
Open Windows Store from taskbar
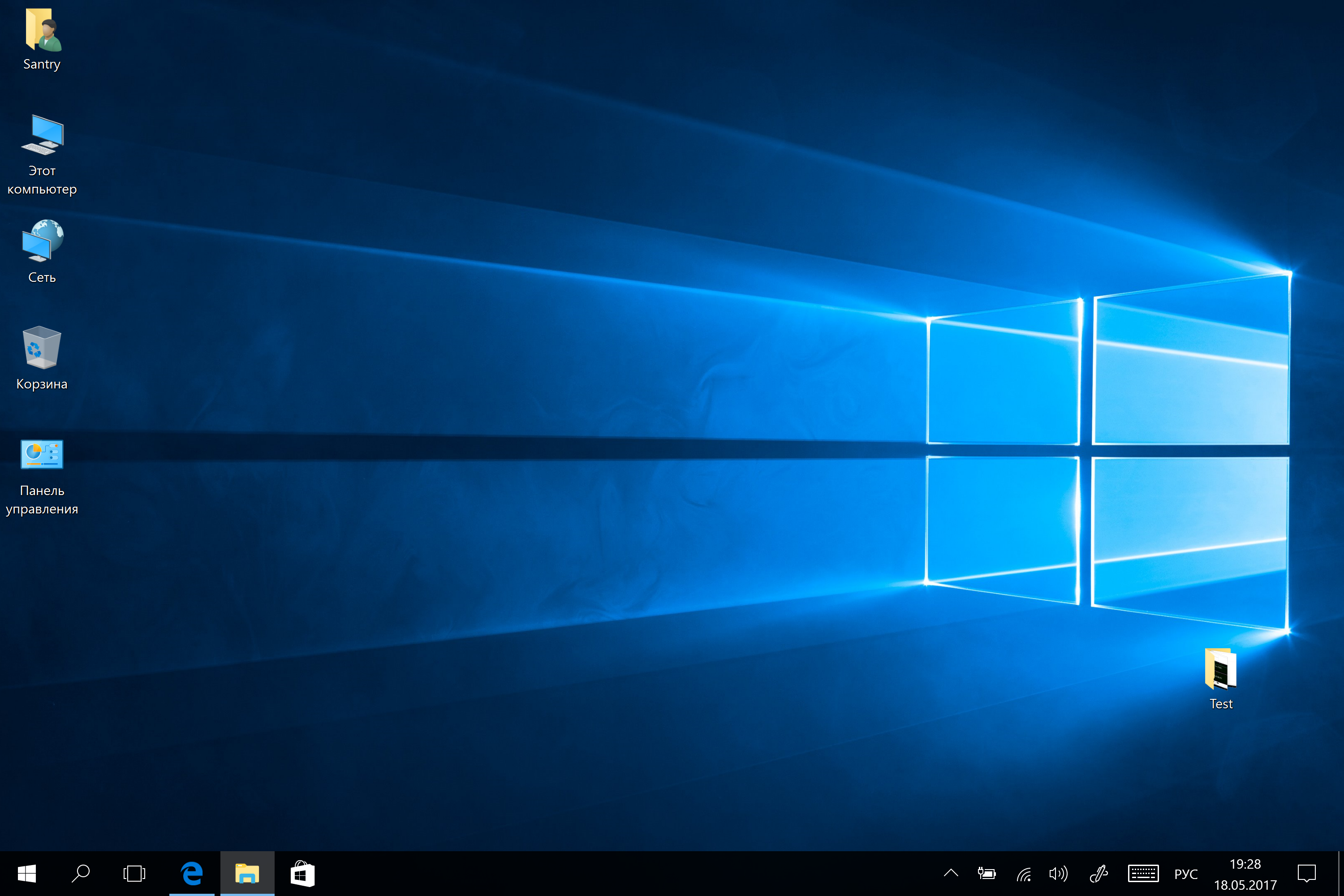[x=302, y=874]
